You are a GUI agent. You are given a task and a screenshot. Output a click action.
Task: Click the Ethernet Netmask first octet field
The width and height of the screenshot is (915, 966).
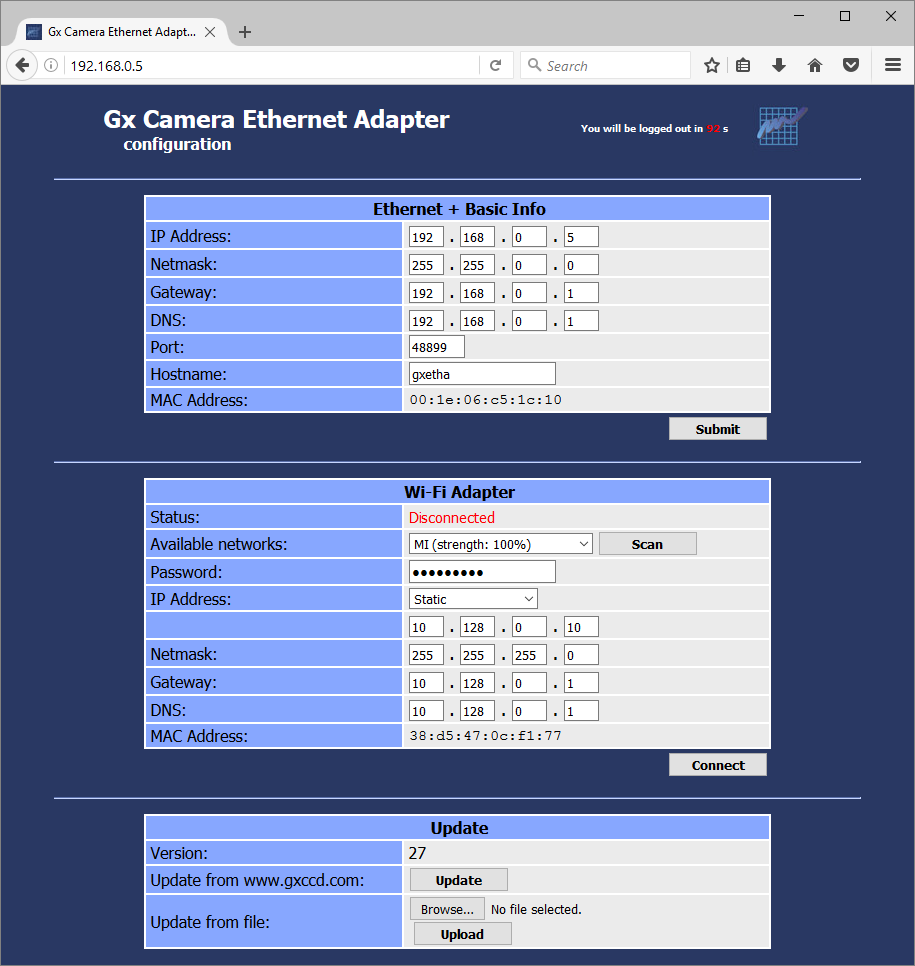pos(426,265)
